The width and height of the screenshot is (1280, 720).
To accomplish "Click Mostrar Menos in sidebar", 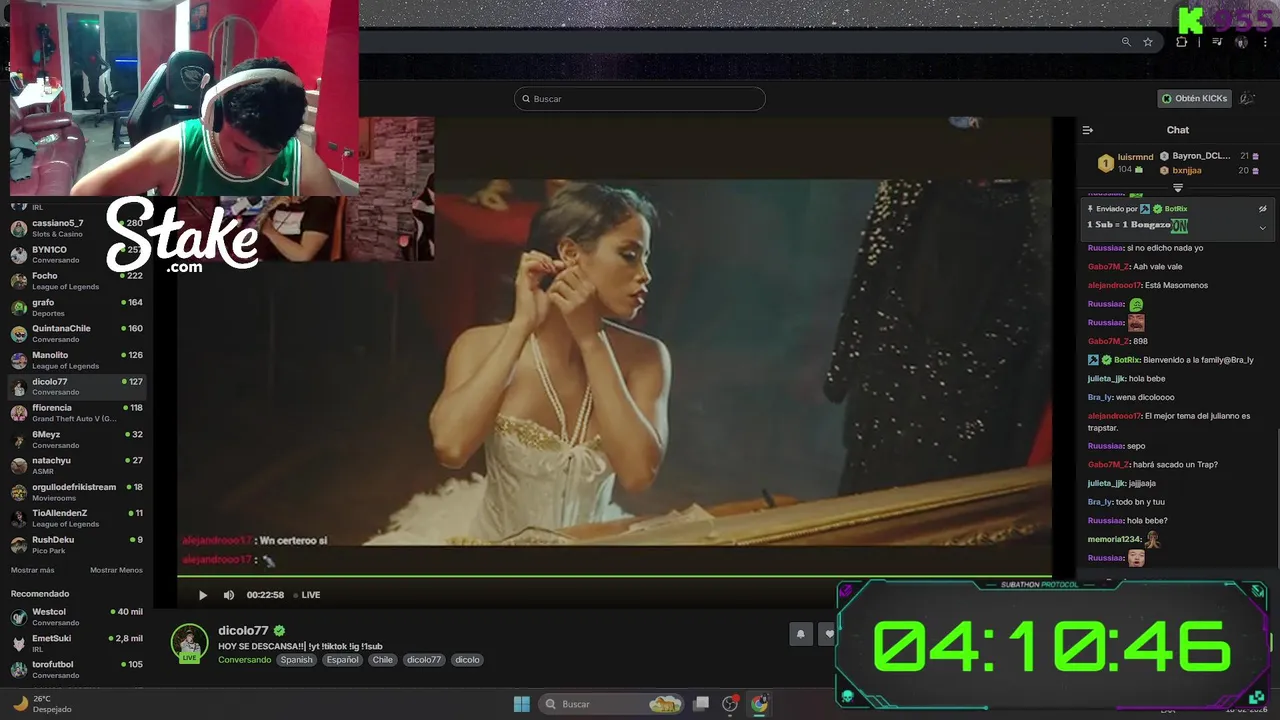I will [116, 570].
